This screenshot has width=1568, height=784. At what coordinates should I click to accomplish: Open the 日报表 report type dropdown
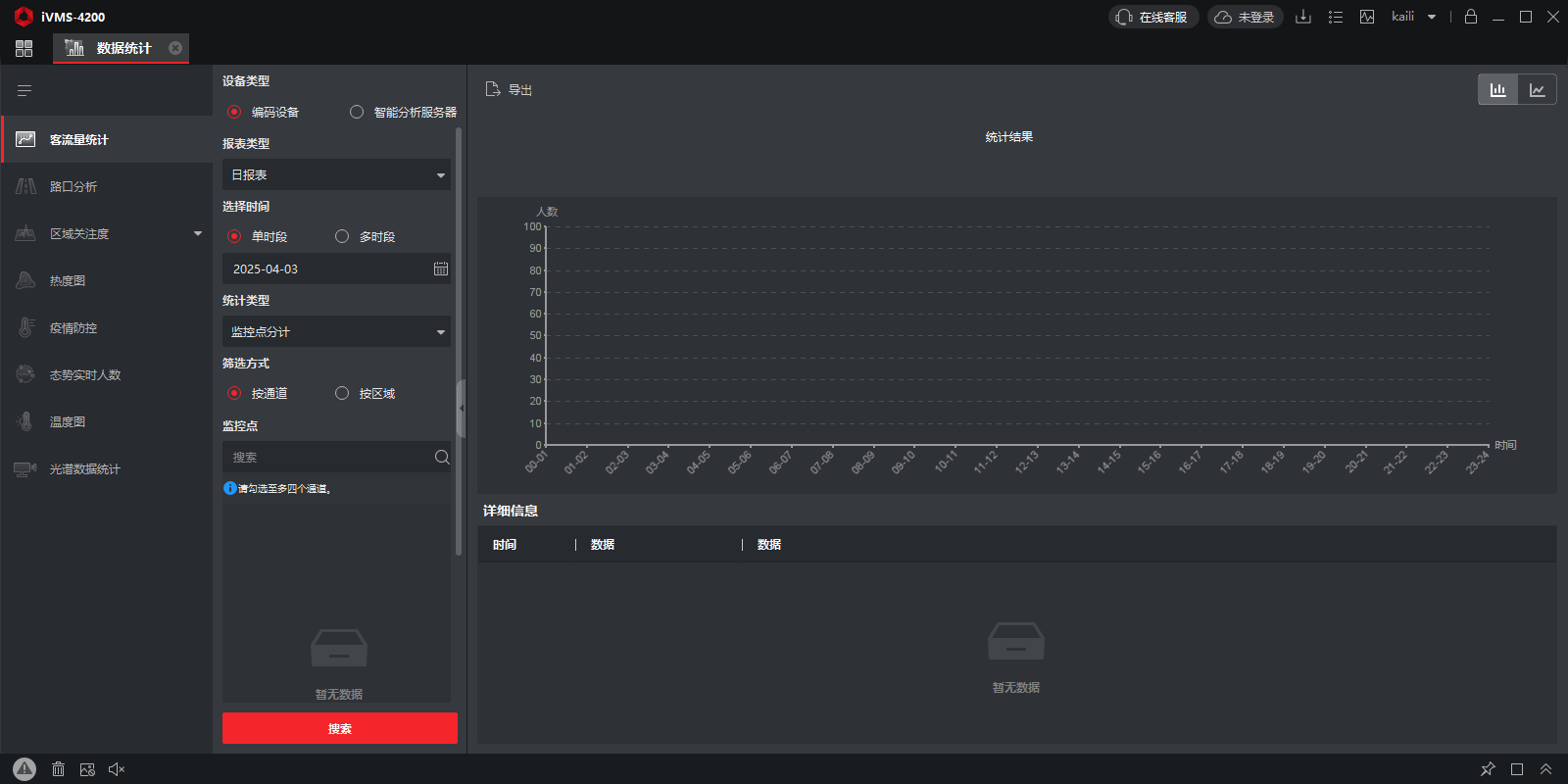[x=336, y=174]
